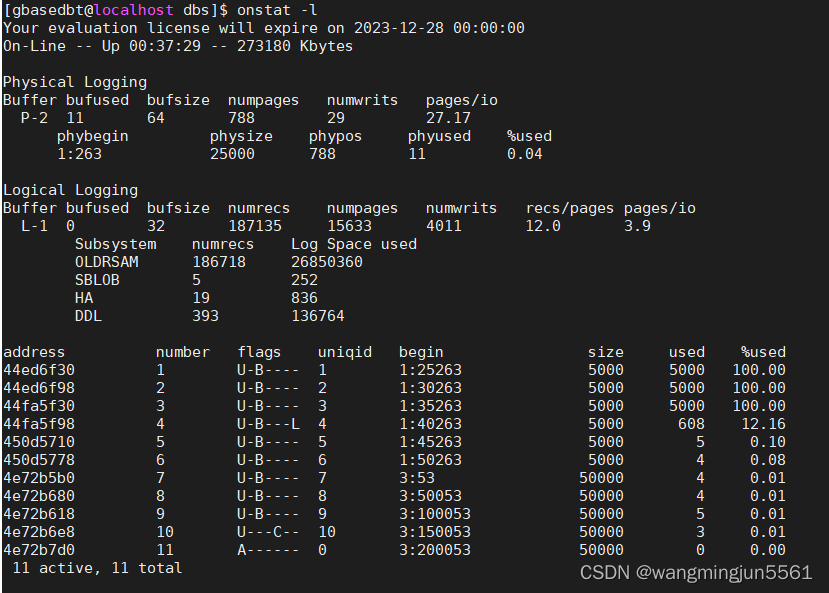The height and width of the screenshot is (593, 829).
Task: Click log address '4e72b7d0'
Action: click(x=39, y=549)
